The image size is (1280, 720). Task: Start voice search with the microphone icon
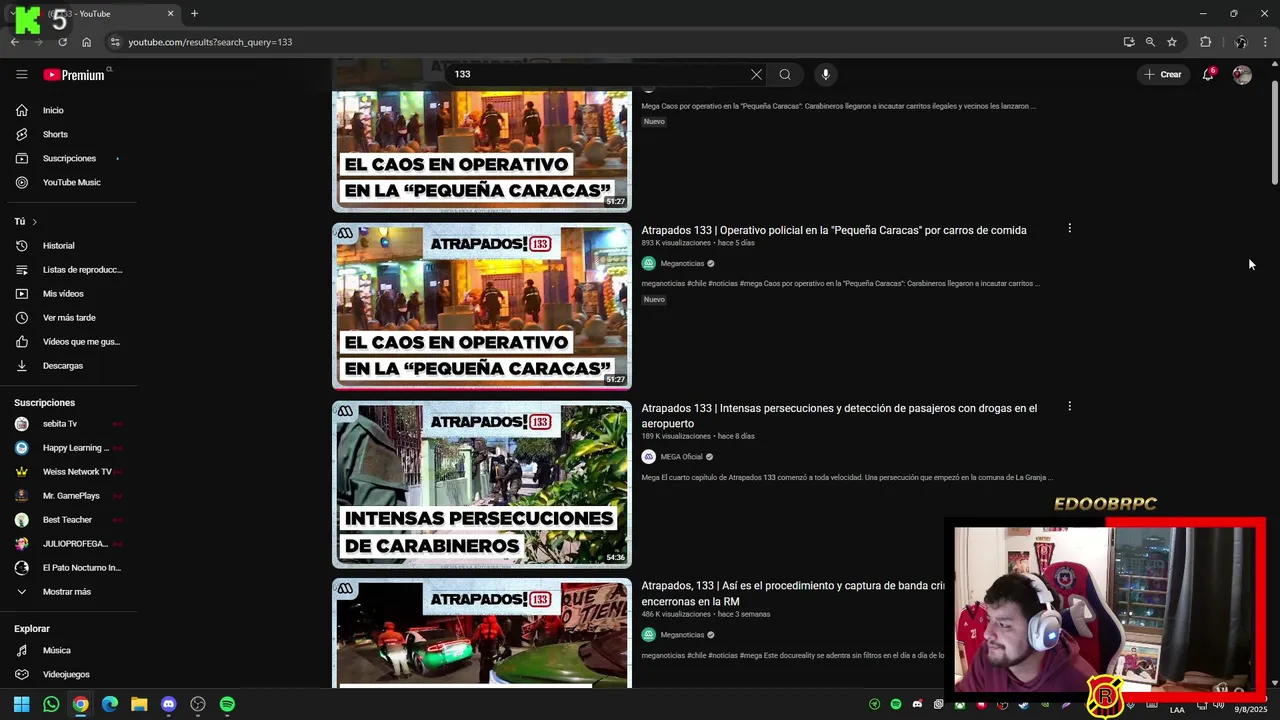click(x=825, y=74)
